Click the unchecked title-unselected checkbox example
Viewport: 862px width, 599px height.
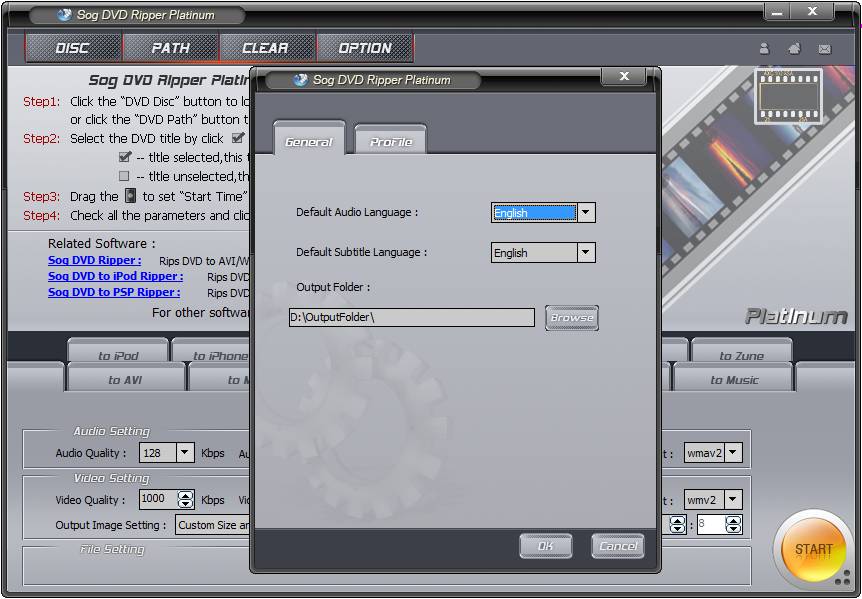[124, 176]
